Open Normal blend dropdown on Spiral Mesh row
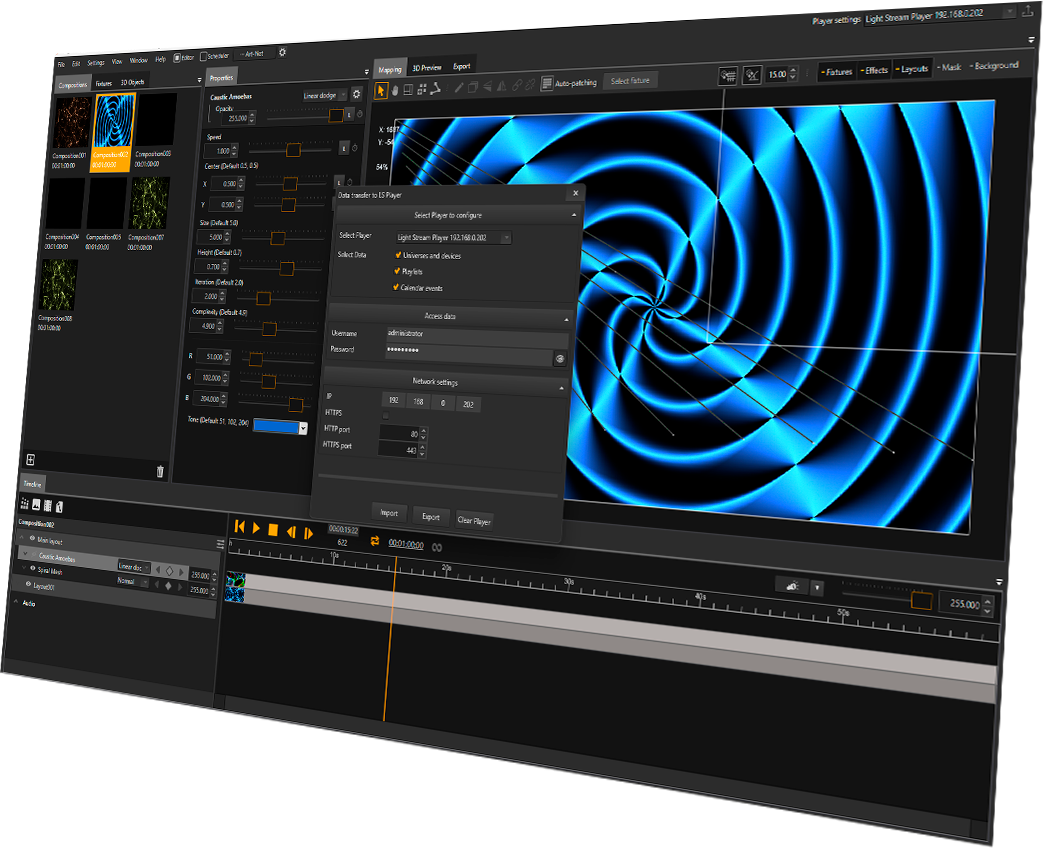The height and width of the screenshot is (848, 1043). pyautogui.click(x=132, y=582)
